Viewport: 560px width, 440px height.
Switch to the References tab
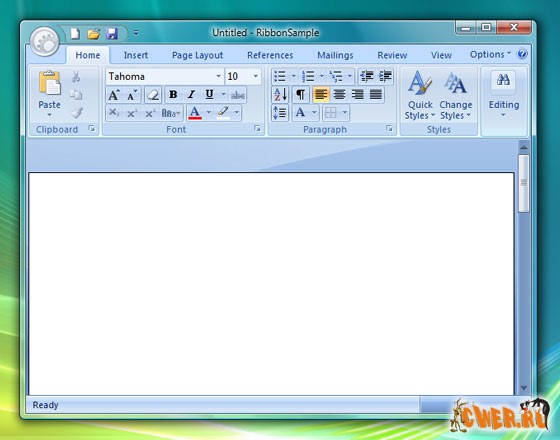pos(270,55)
